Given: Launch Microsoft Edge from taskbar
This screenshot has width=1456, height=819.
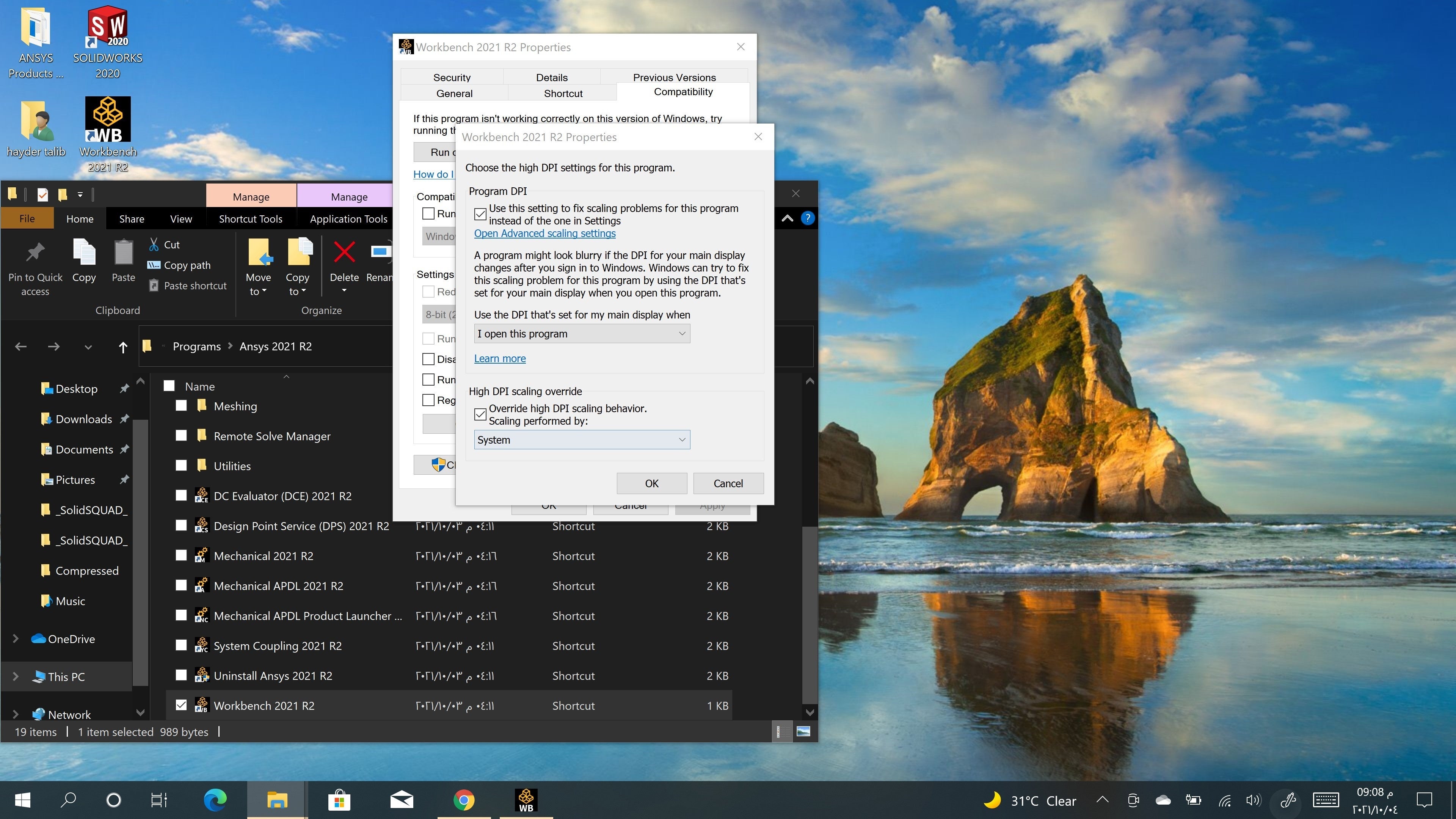Looking at the screenshot, I should point(215,800).
